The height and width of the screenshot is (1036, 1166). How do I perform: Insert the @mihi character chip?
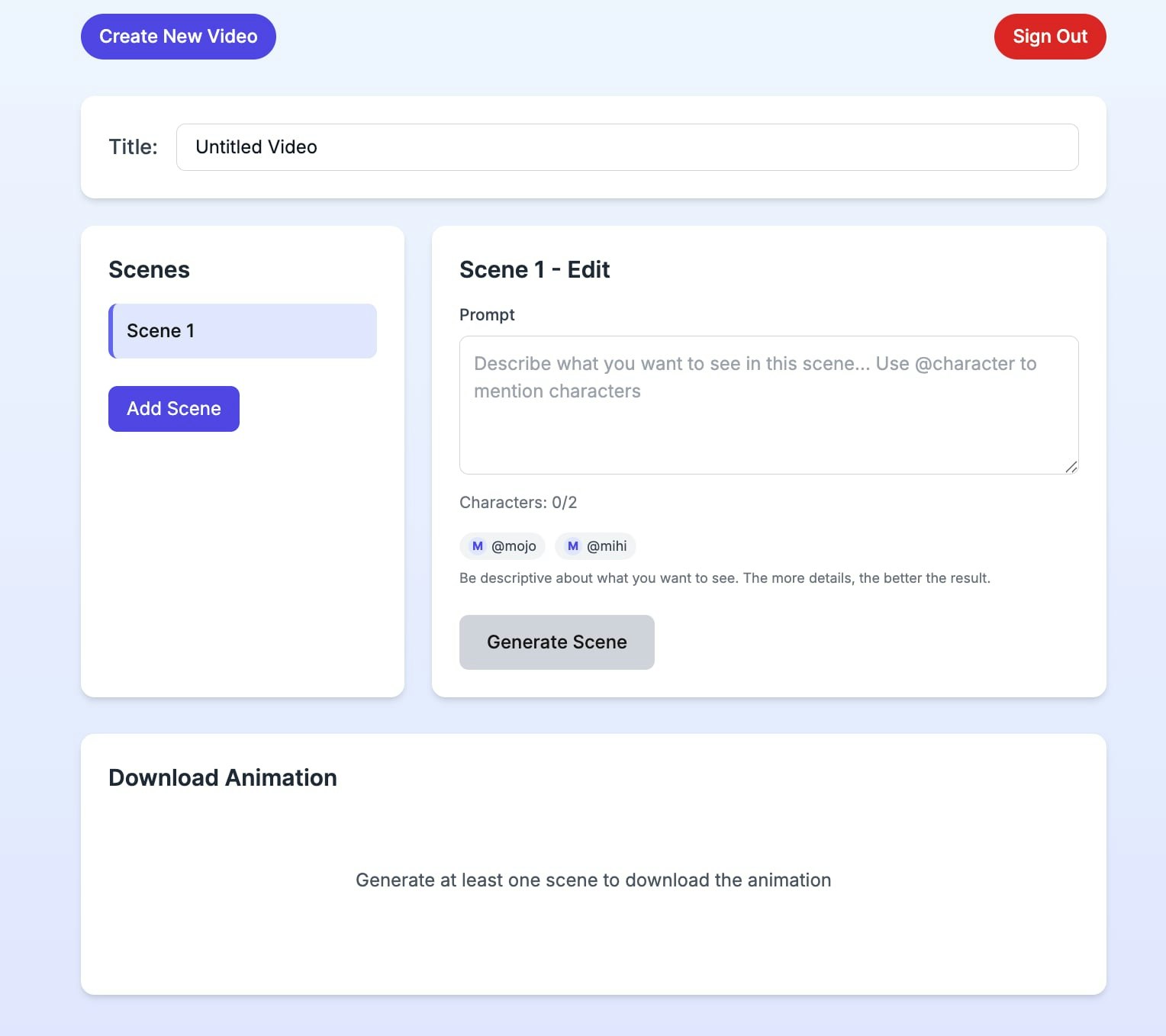tap(596, 546)
